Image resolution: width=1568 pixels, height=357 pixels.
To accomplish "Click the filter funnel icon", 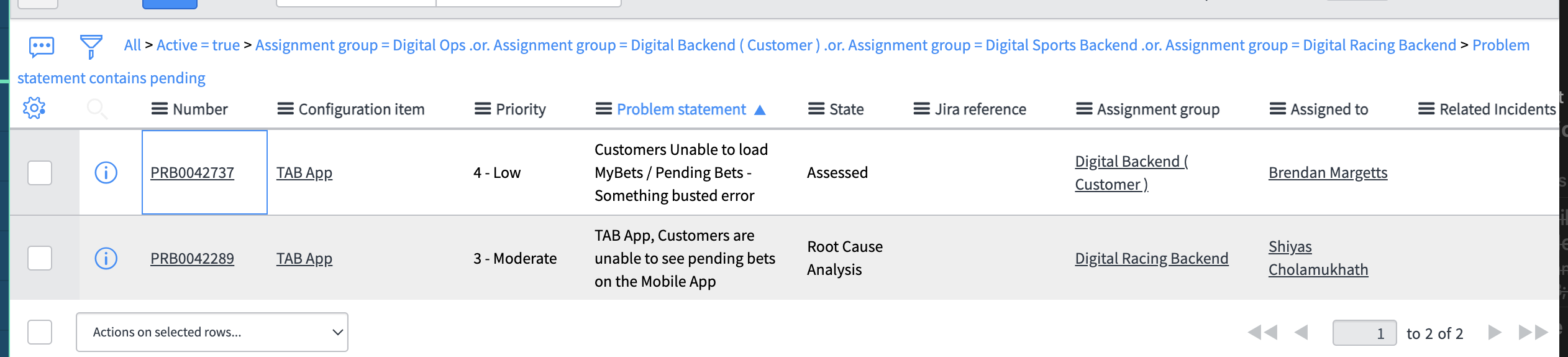I will coord(91,47).
